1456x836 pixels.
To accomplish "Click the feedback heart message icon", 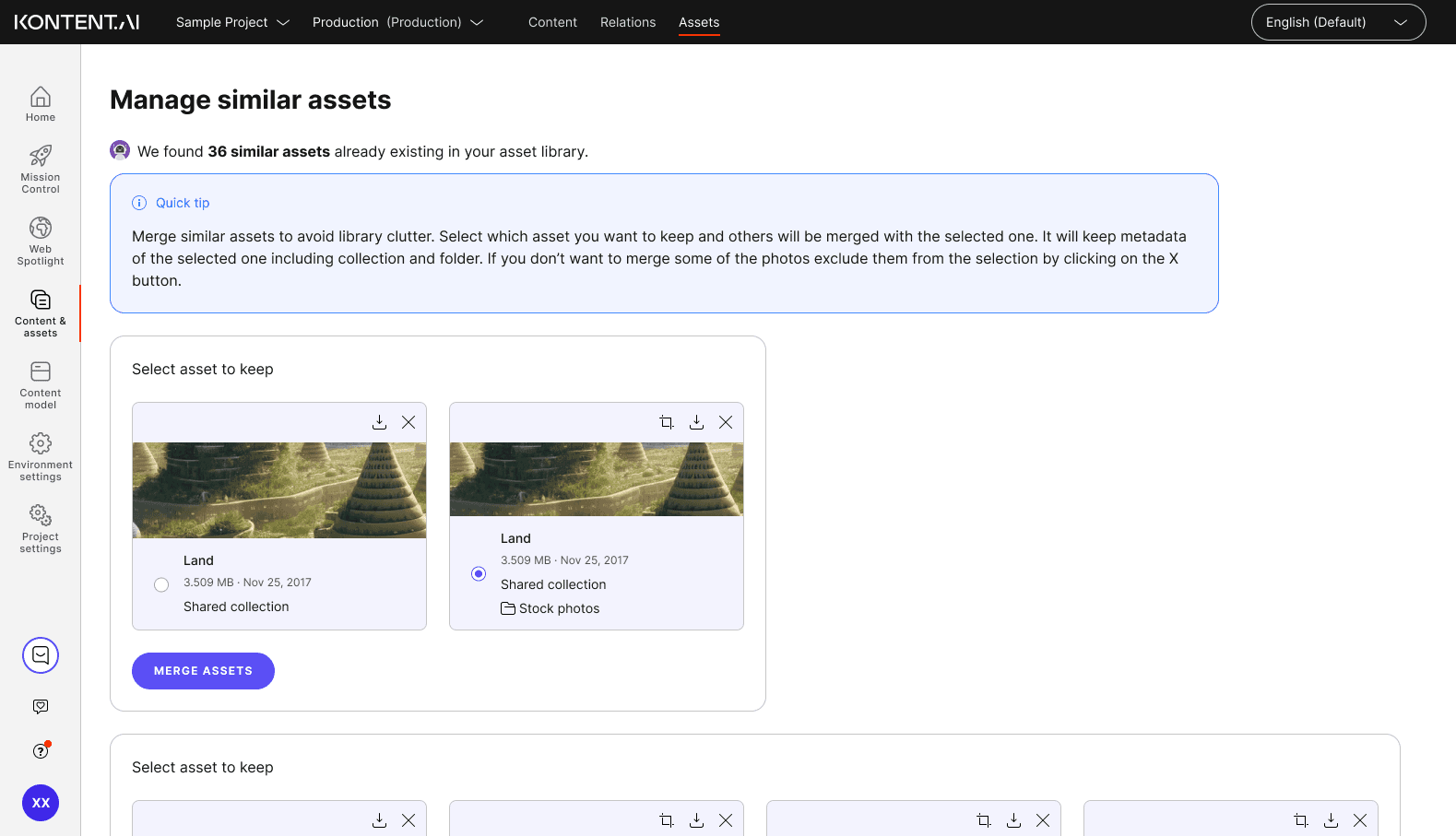I will (x=41, y=706).
